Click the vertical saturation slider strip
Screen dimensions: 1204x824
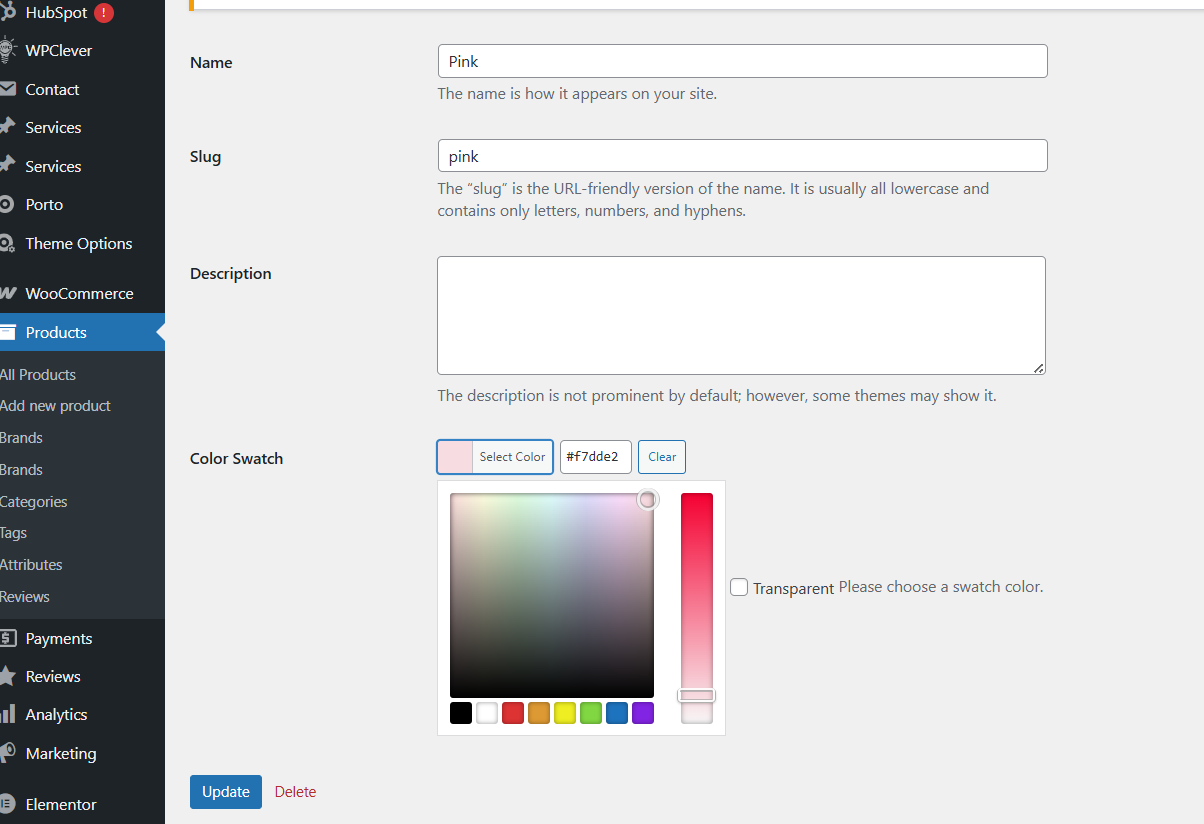click(x=697, y=608)
